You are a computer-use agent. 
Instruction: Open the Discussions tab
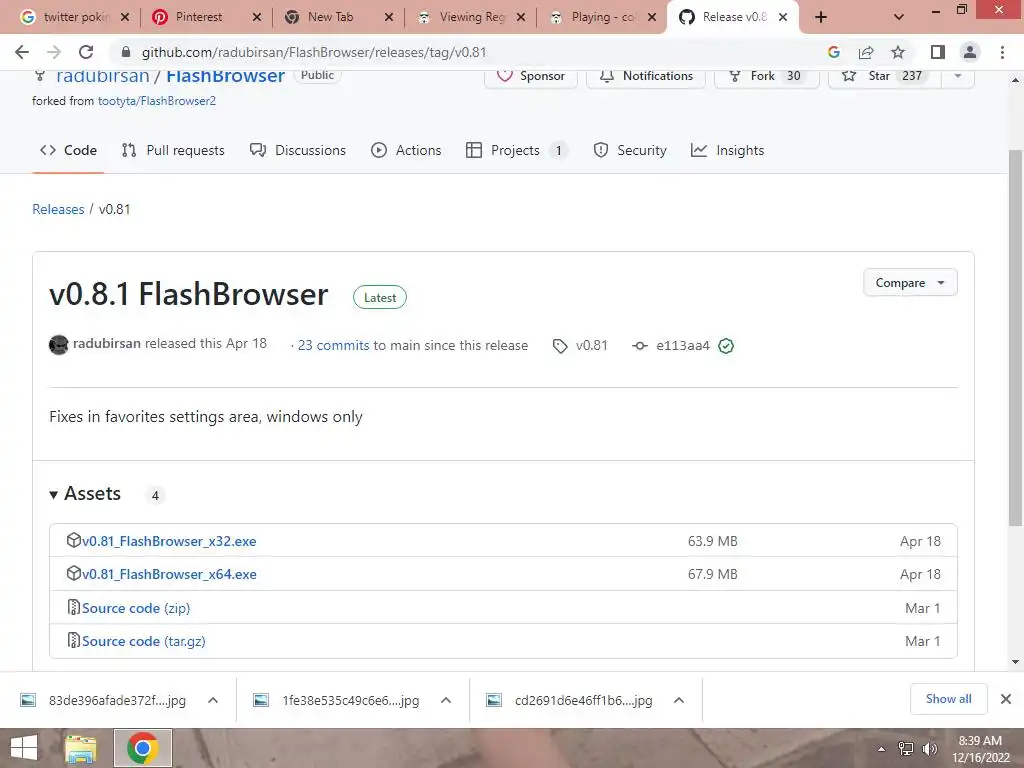[x=298, y=150]
